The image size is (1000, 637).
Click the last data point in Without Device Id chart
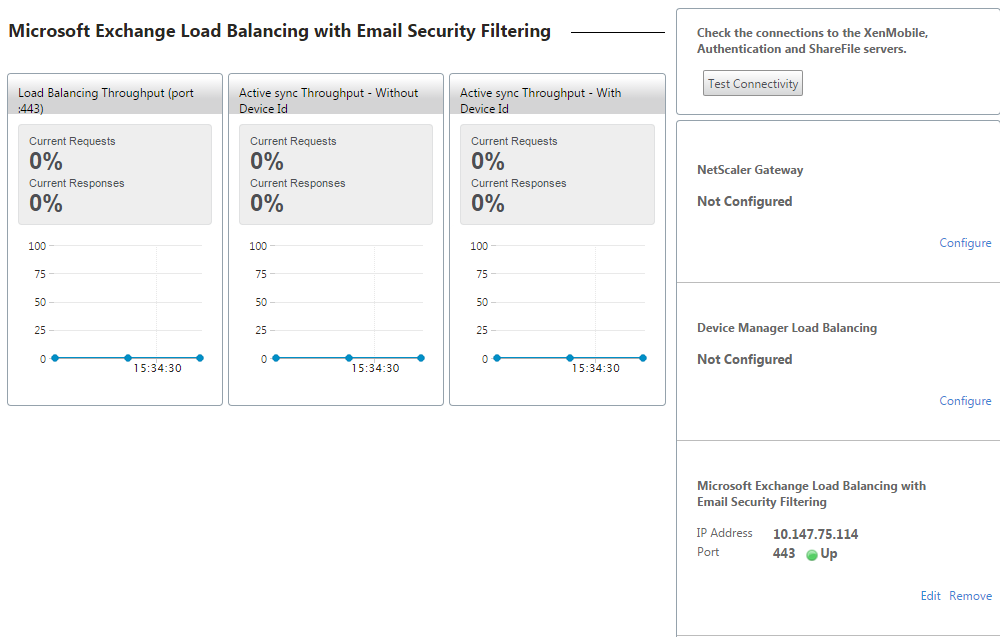[x=421, y=357]
